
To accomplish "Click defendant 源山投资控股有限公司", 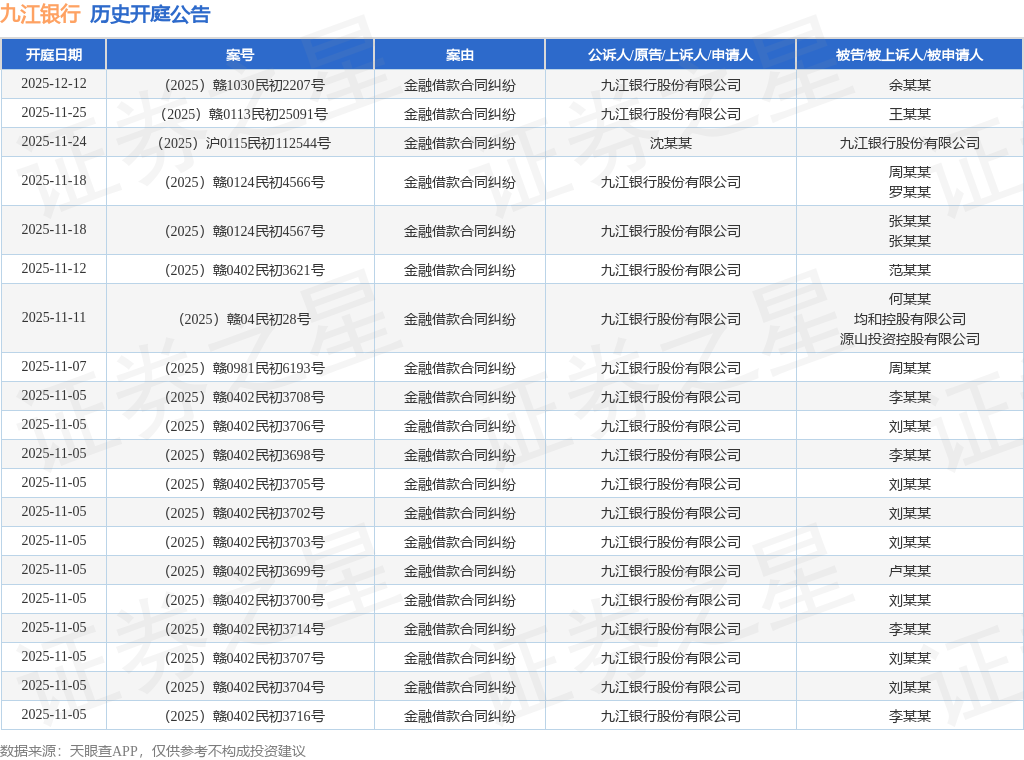I will tap(909, 339).
